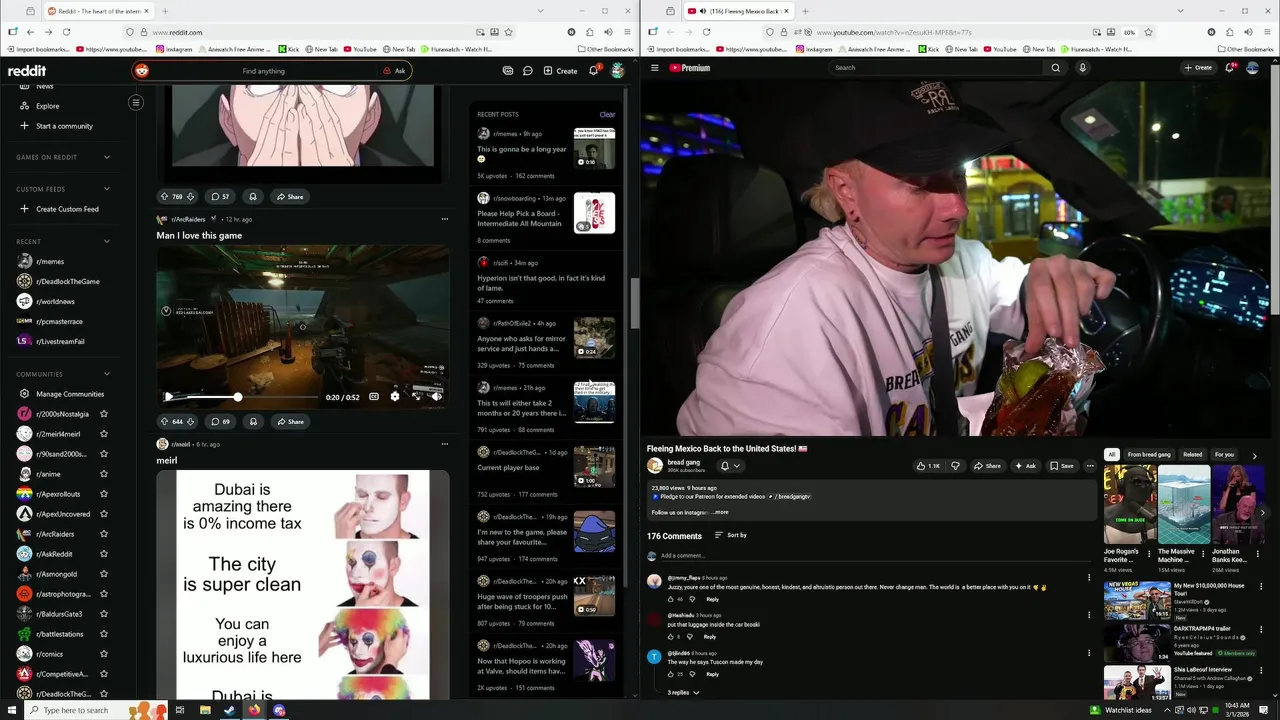Click Create post button on Reddit
This screenshot has height=720, width=1280.
[560, 71]
